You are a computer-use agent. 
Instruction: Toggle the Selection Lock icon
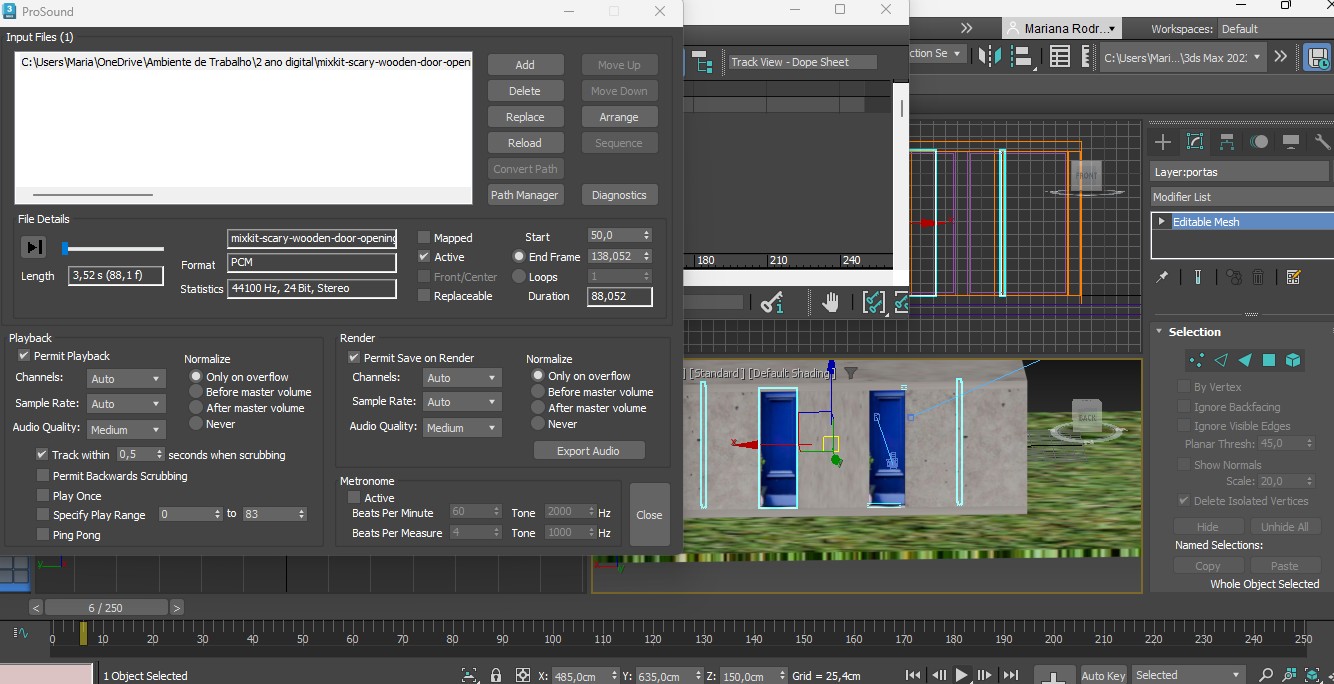click(x=496, y=676)
